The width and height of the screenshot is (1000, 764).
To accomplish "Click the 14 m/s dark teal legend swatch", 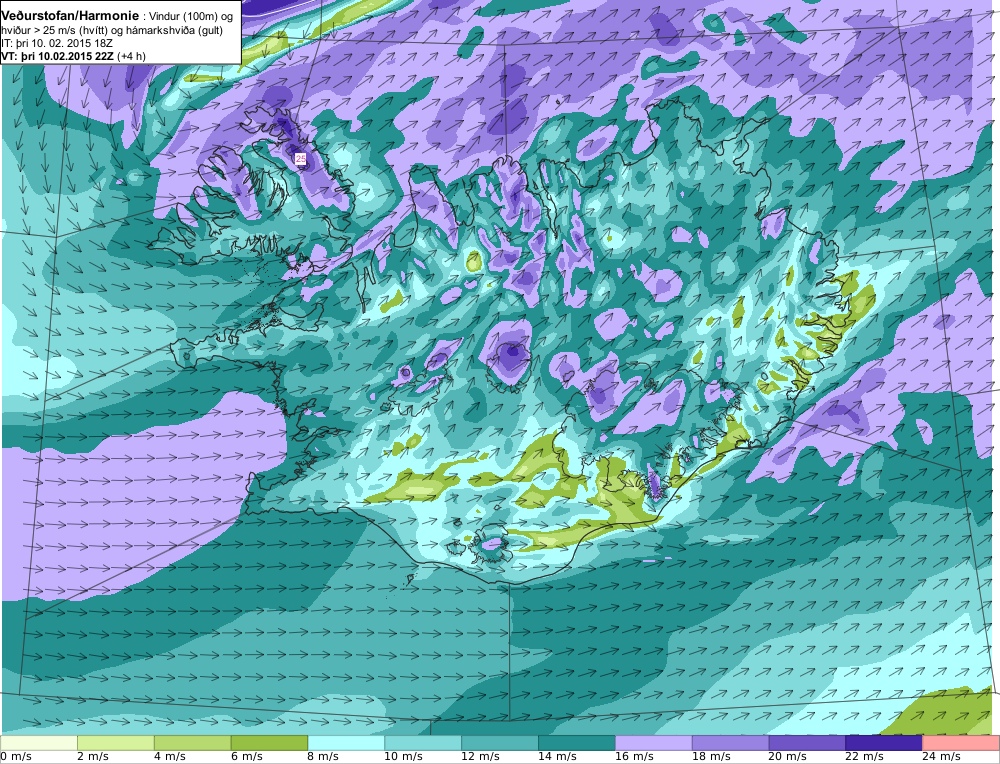I will (577, 743).
